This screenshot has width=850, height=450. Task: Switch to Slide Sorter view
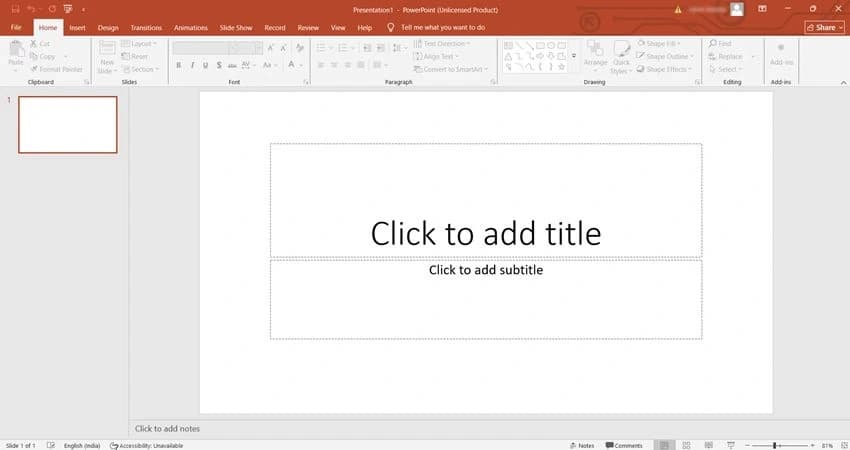686,445
